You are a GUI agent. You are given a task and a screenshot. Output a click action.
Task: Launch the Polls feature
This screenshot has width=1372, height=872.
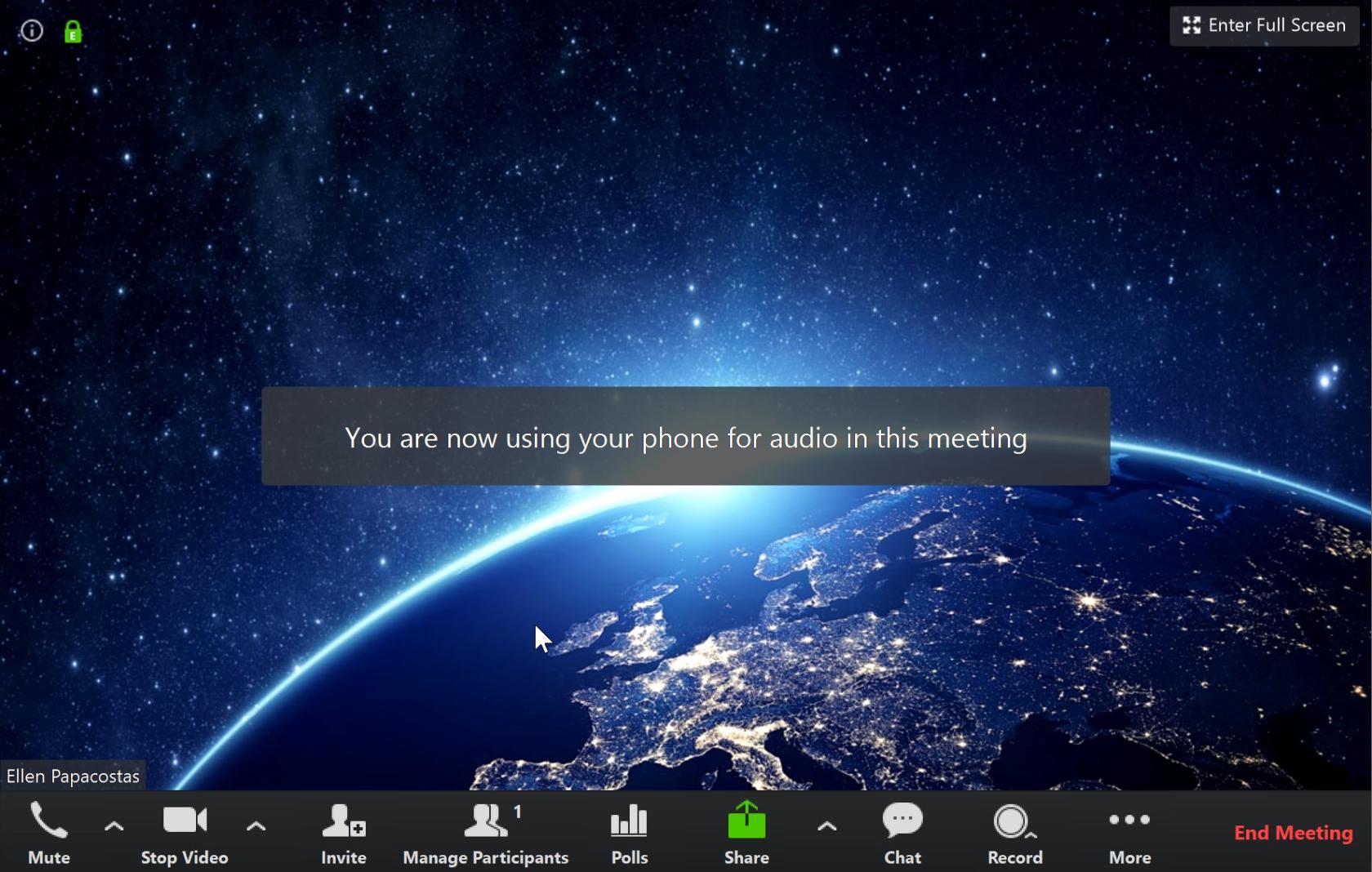tap(630, 833)
